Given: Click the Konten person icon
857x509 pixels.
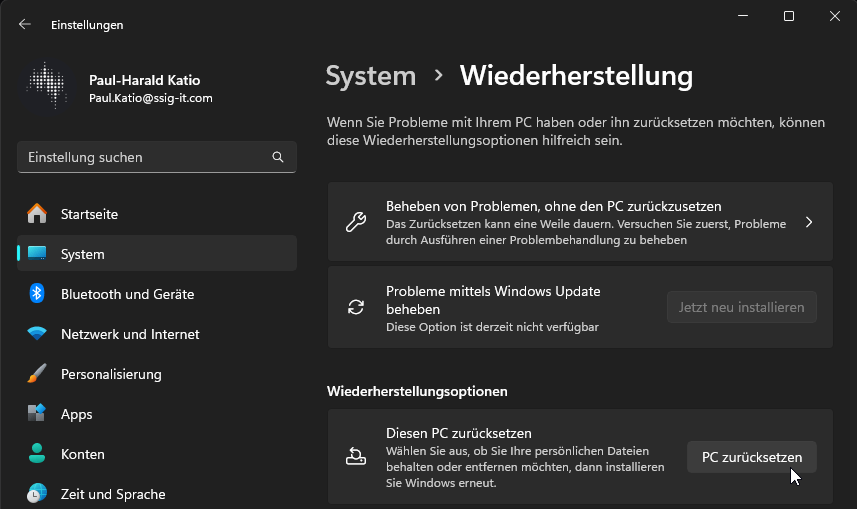Looking at the screenshot, I should (37, 453).
